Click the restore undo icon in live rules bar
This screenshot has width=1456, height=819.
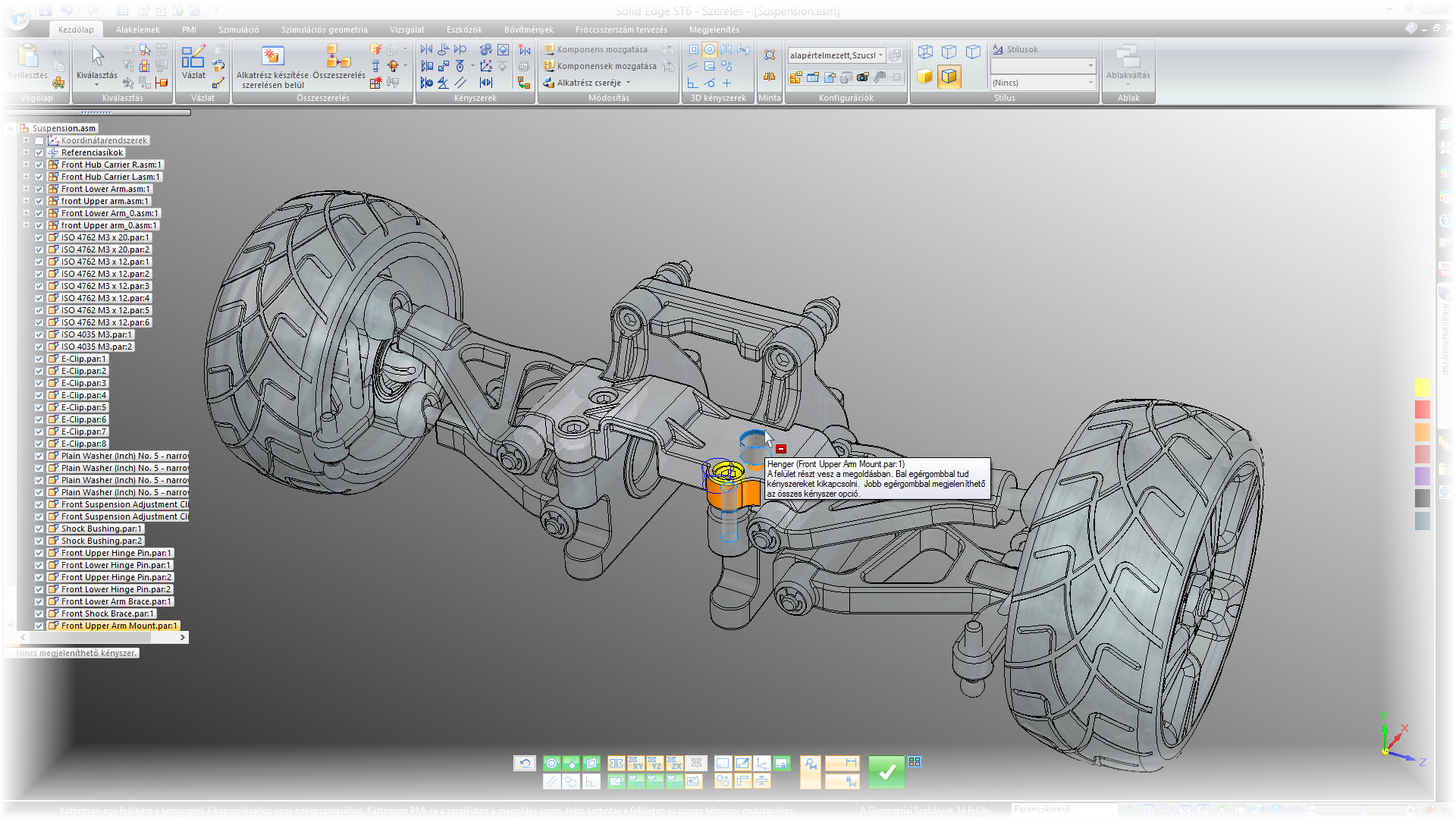tap(525, 763)
